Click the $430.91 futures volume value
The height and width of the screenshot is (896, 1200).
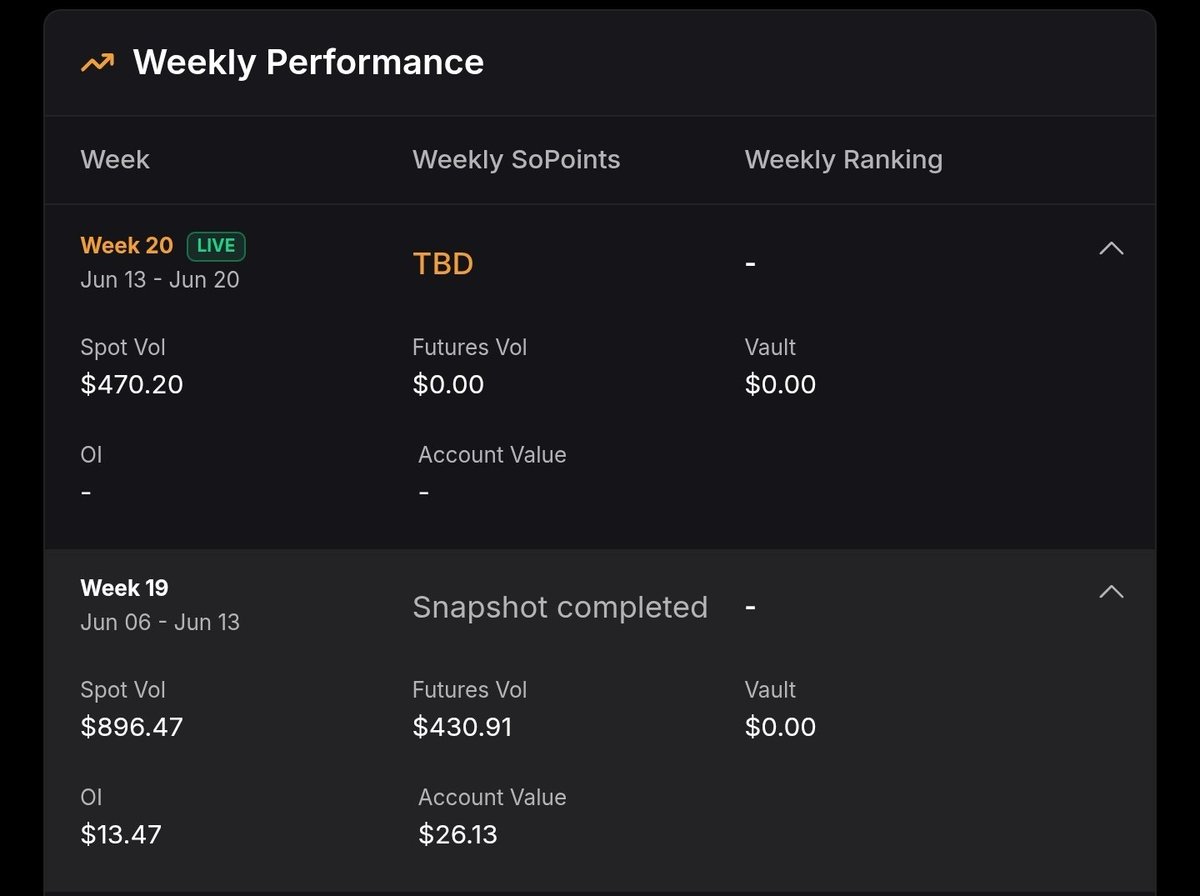[462, 727]
